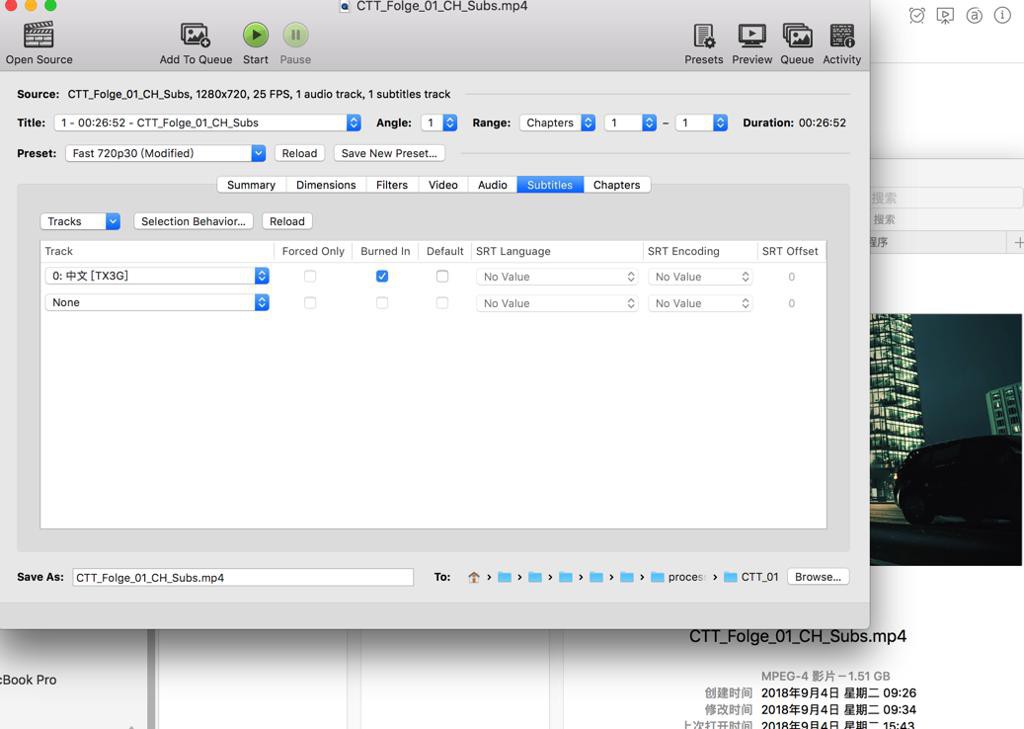Image resolution: width=1024 pixels, height=729 pixels.
Task: Open SRT Encoding dropdown for first track
Action: coord(699,277)
